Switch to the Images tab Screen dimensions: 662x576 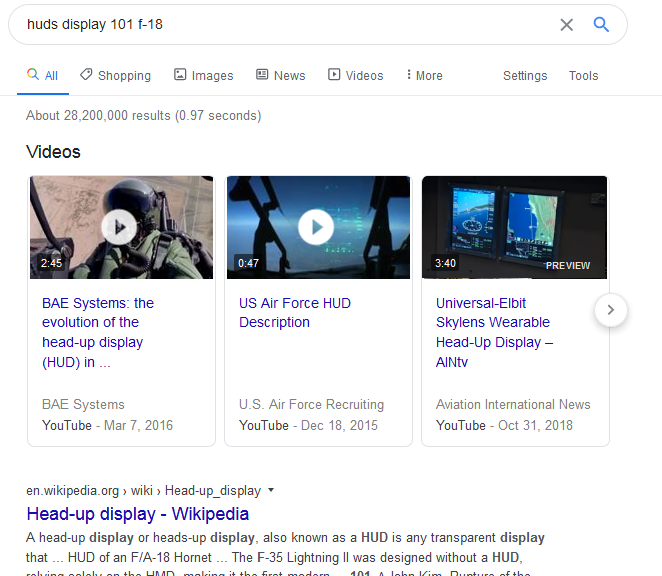coord(203,75)
